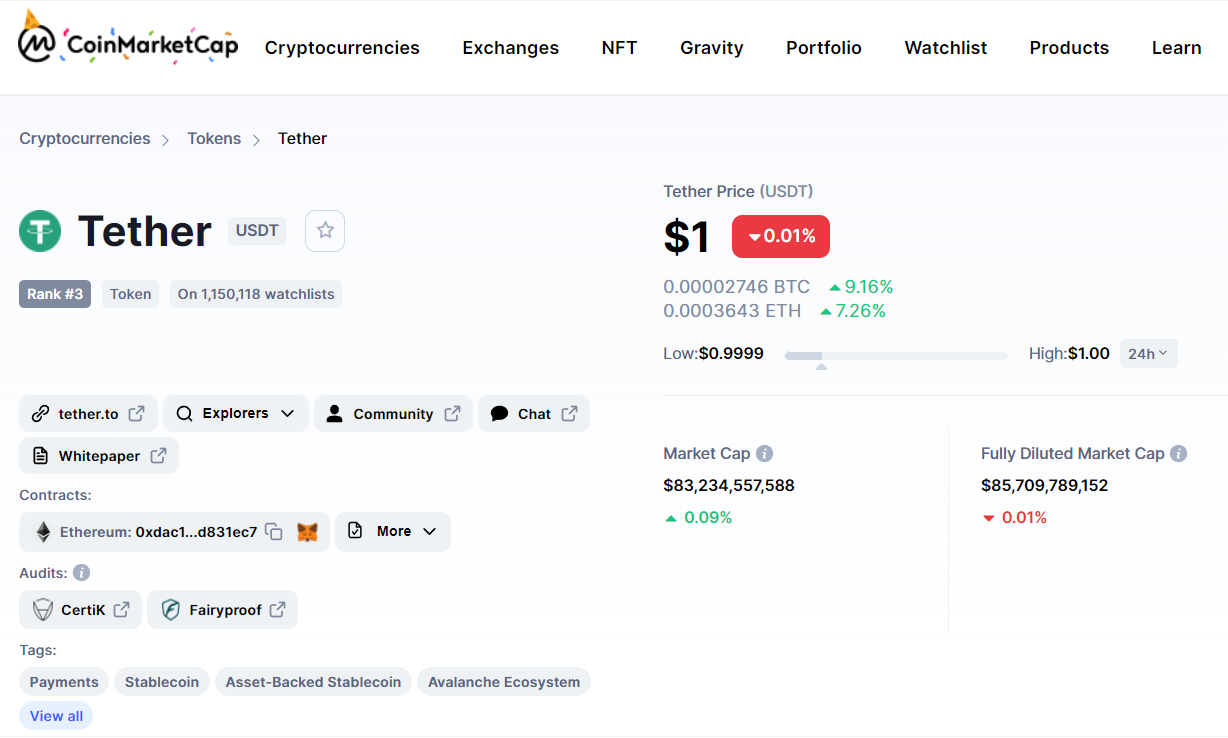This screenshot has height=738, width=1228.
Task: Click the green Tether coin logo
Action: 40,231
